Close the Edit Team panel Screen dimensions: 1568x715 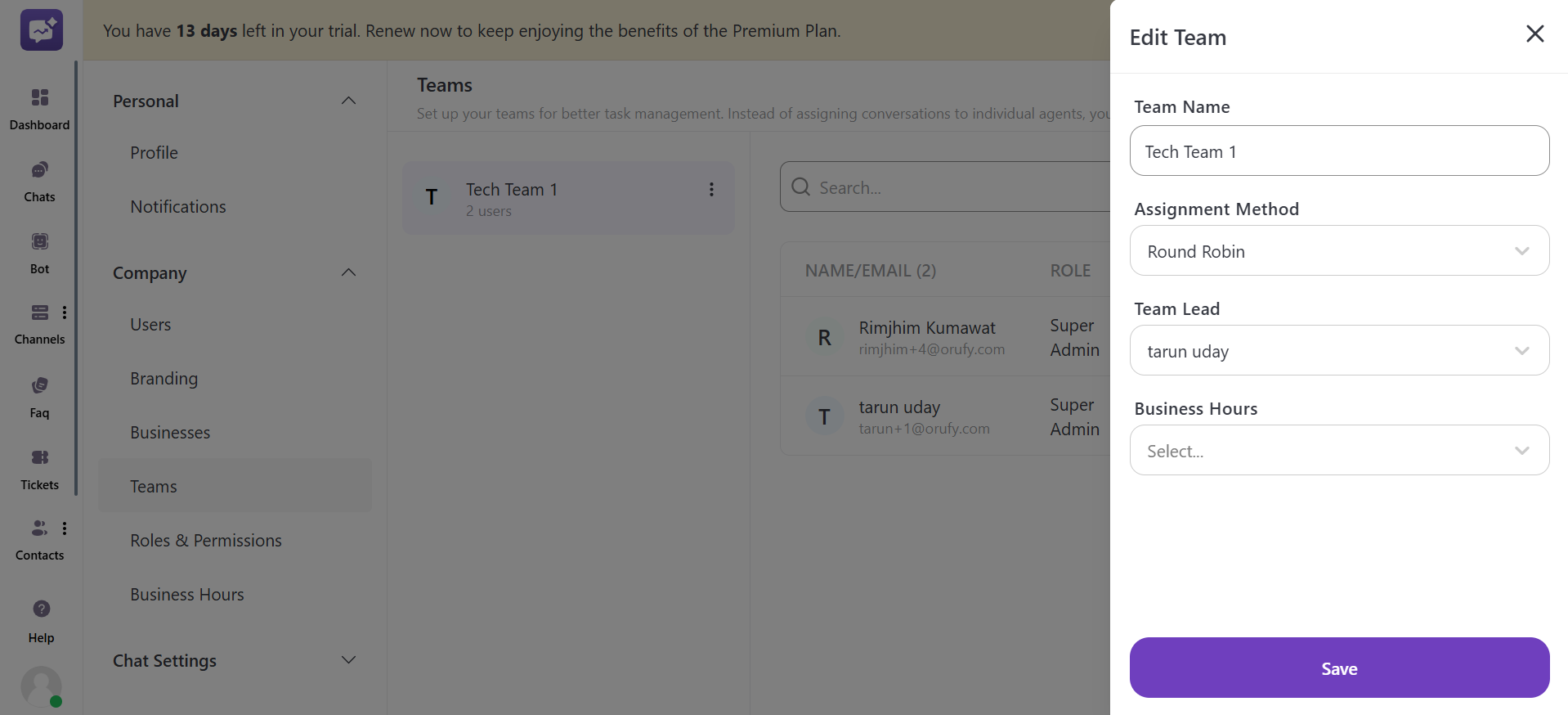coord(1534,34)
